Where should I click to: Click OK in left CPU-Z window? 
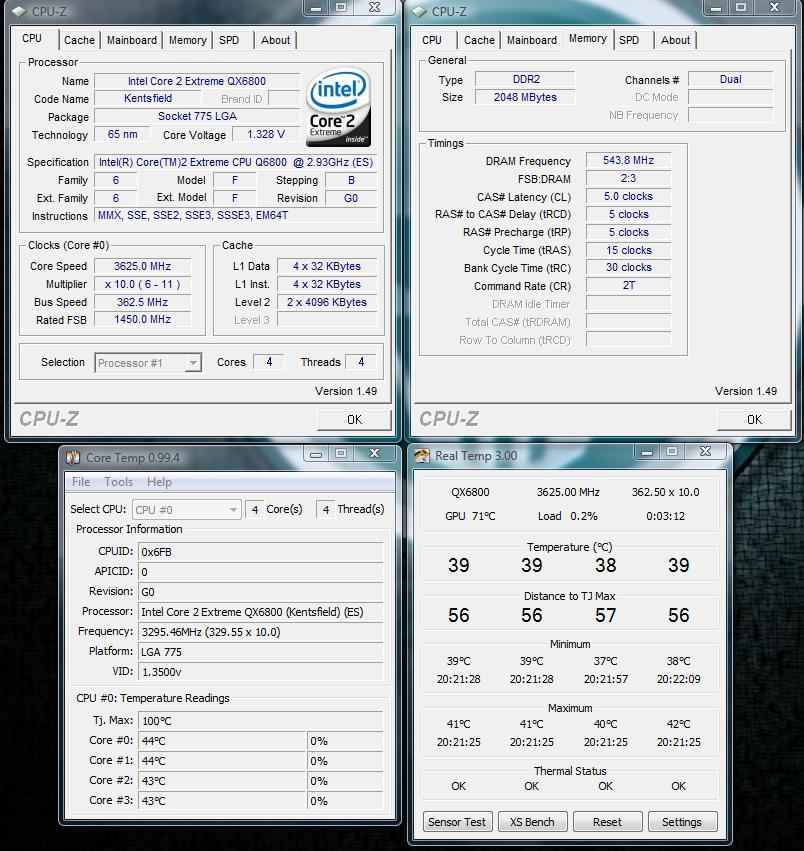(x=354, y=420)
